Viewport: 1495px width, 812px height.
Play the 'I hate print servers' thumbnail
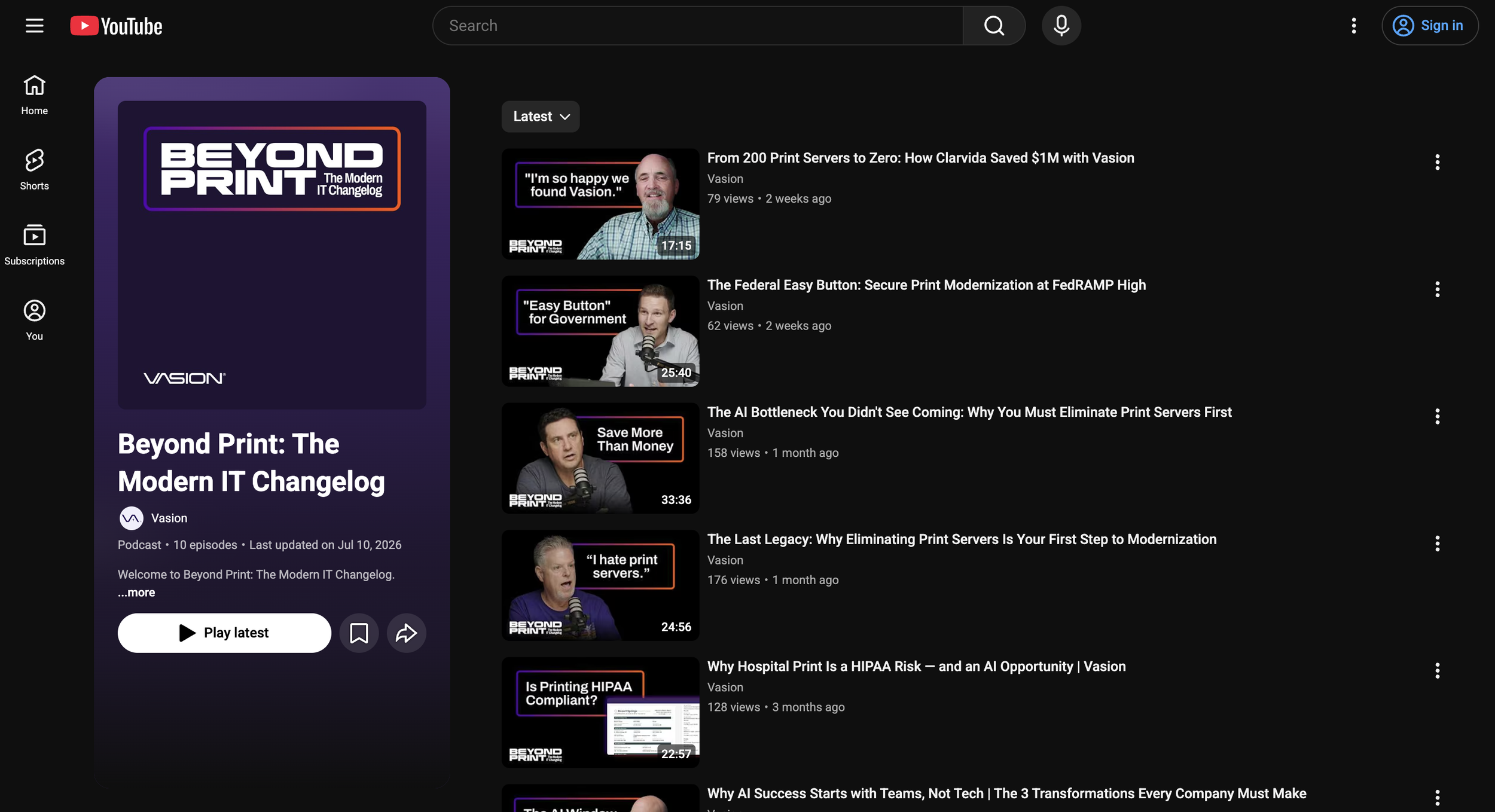point(600,585)
